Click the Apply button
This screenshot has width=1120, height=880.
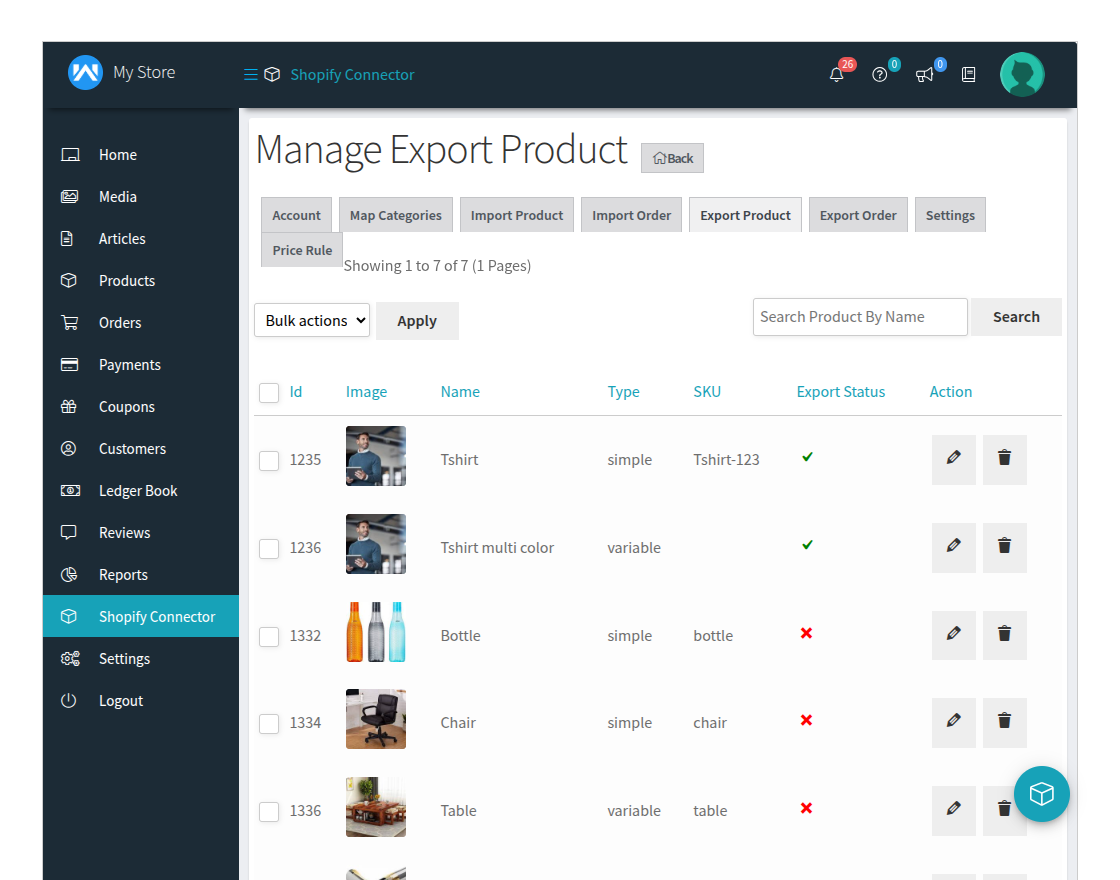pos(417,320)
